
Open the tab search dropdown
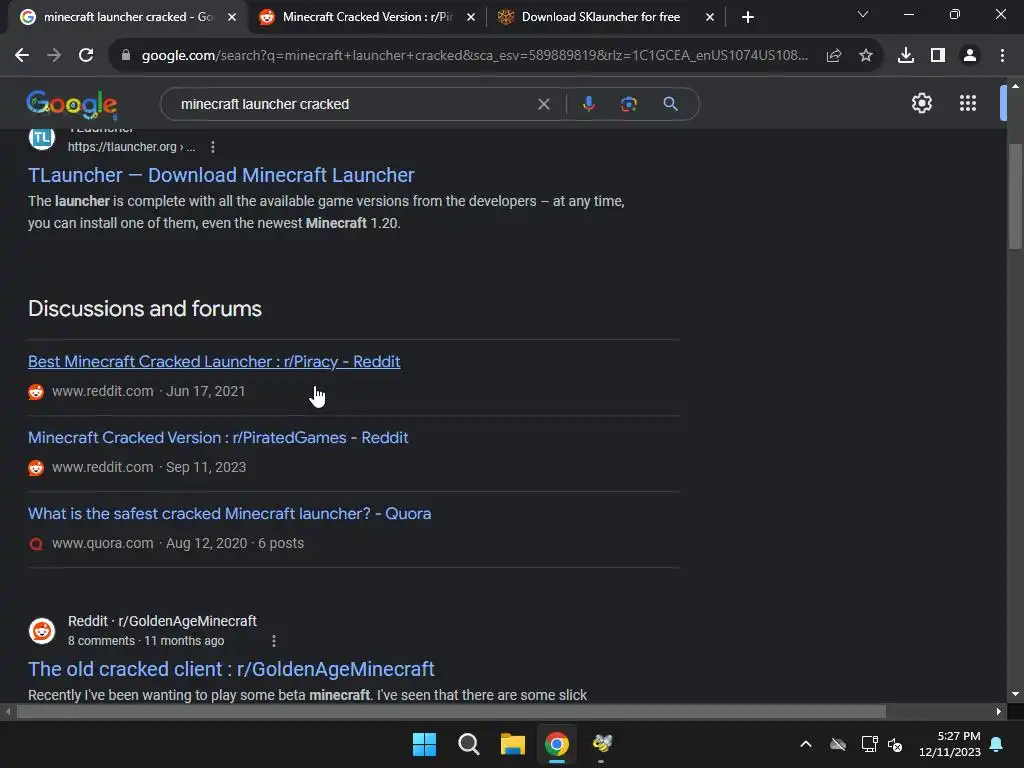pos(863,14)
